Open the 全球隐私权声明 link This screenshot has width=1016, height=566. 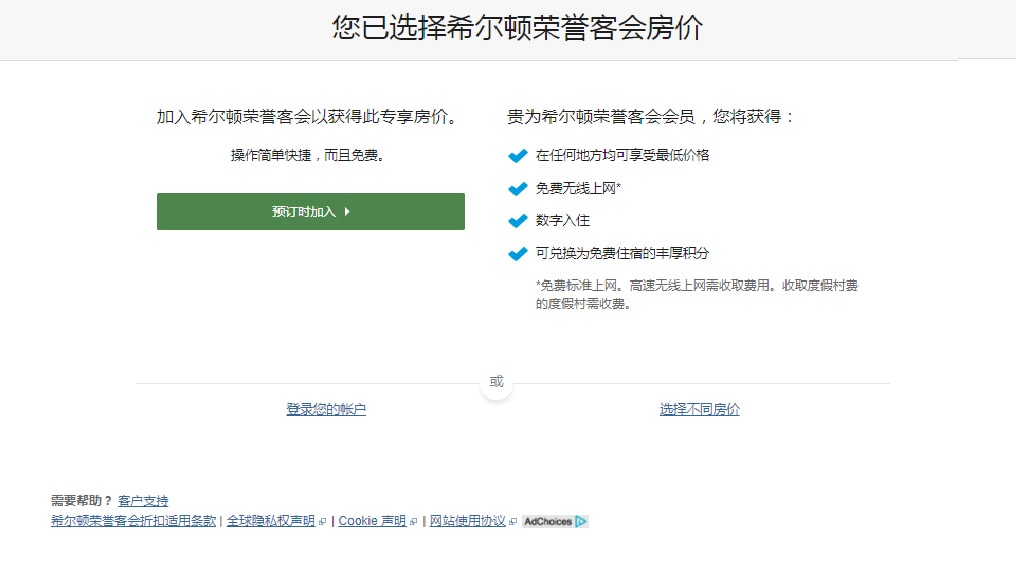click(271, 521)
